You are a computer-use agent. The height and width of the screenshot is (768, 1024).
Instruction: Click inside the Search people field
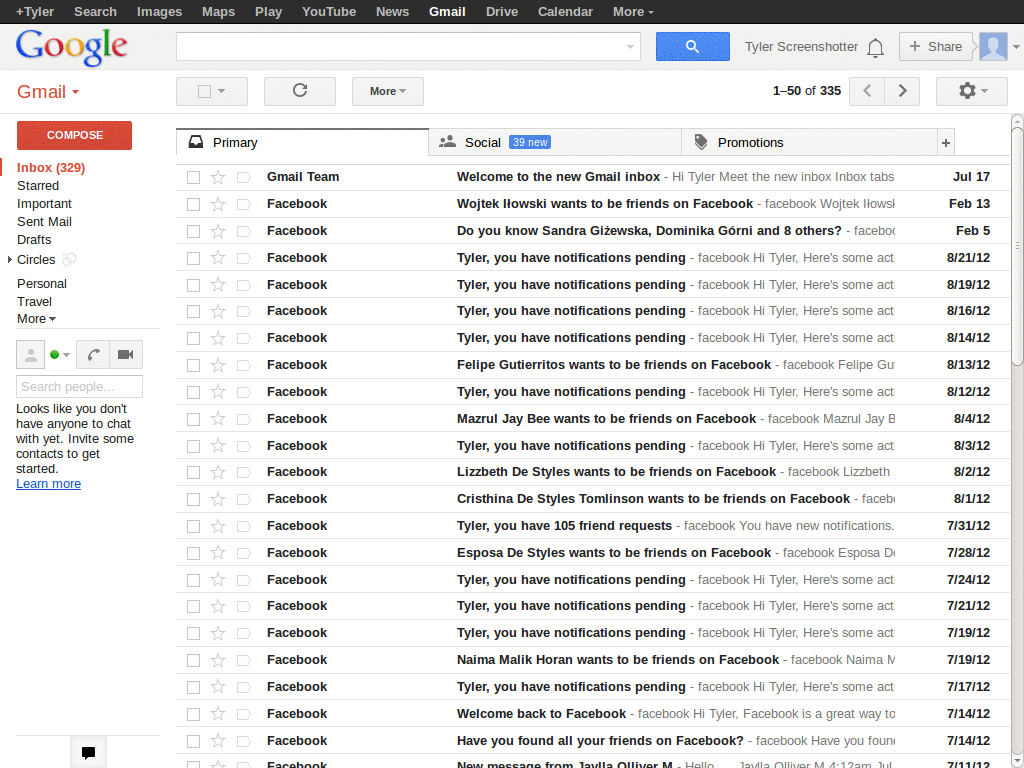79,386
